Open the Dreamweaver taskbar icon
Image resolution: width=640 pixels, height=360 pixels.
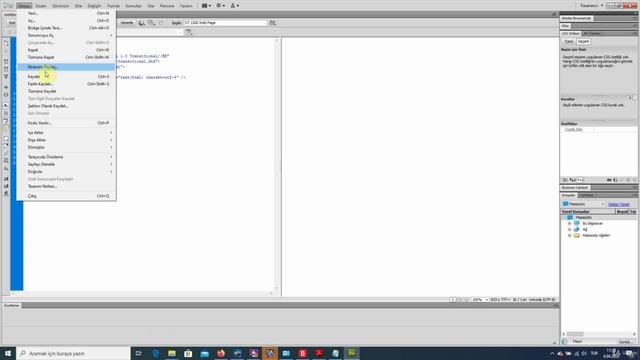(351, 353)
